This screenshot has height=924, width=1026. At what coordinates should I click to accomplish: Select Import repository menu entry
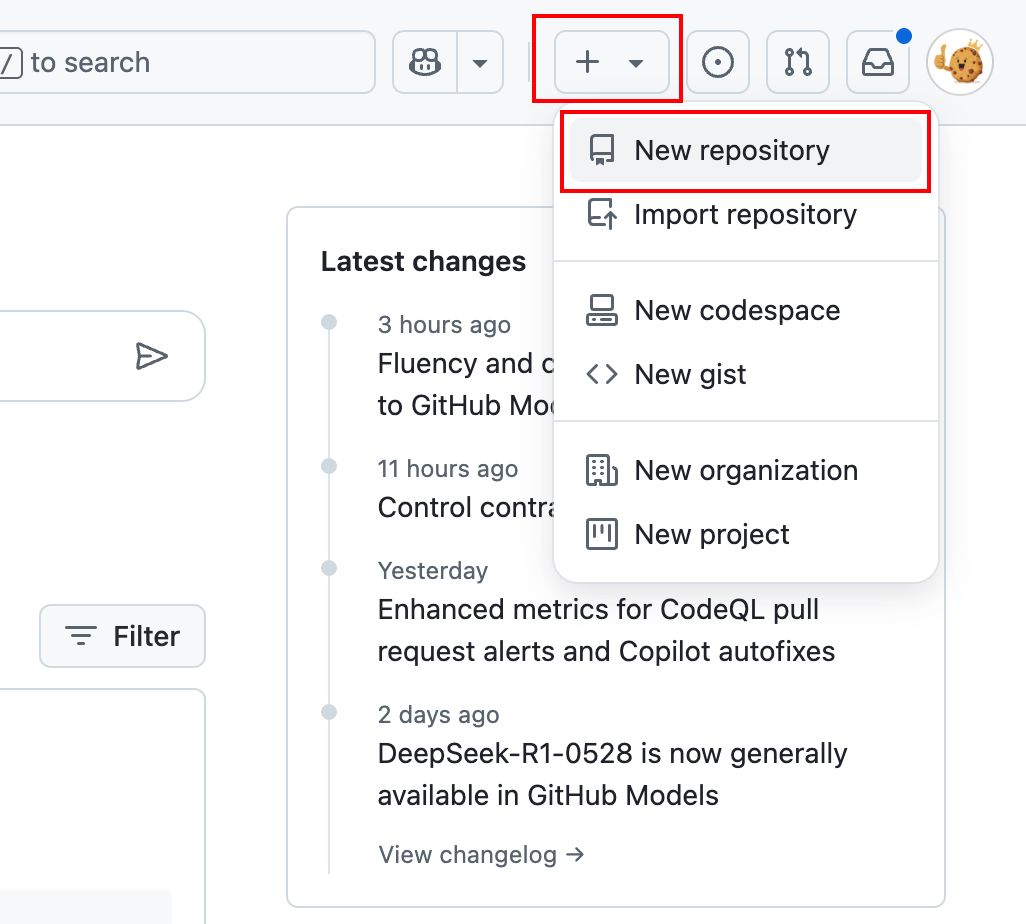tap(745, 215)
